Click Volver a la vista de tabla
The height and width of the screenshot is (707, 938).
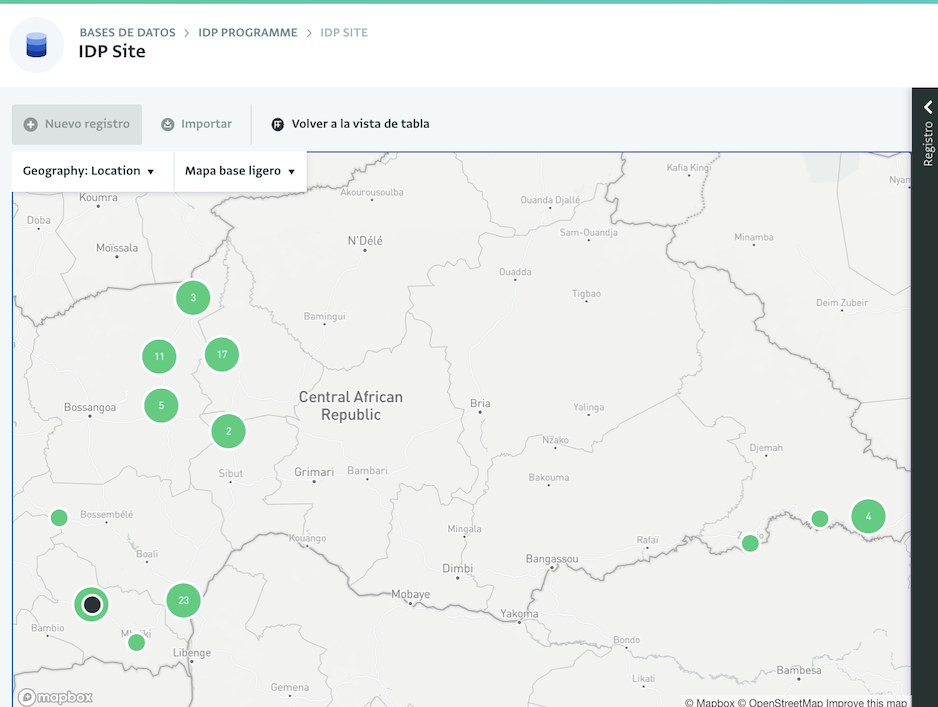(351, 124)
